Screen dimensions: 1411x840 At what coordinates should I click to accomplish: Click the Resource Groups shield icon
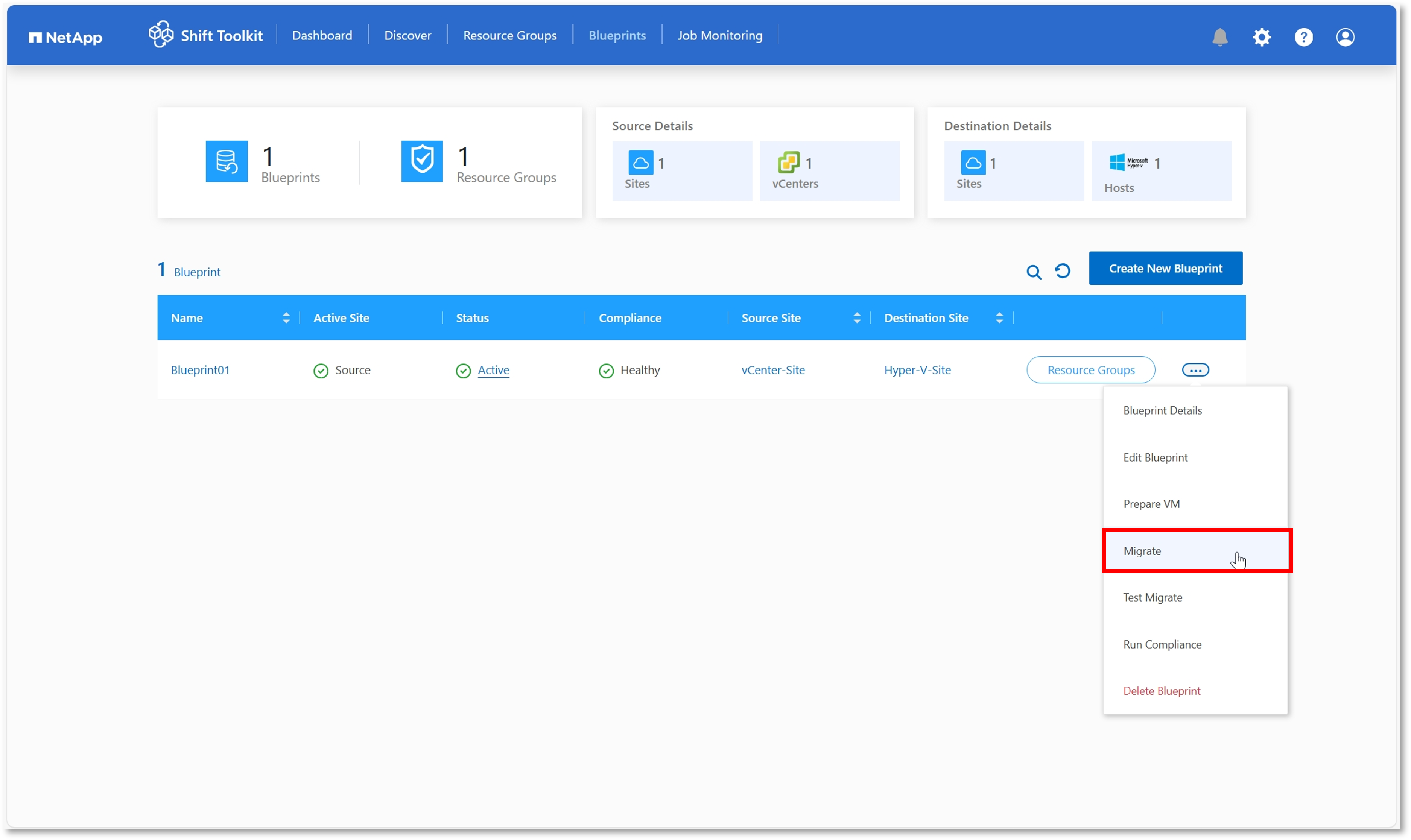pos(422,161)
